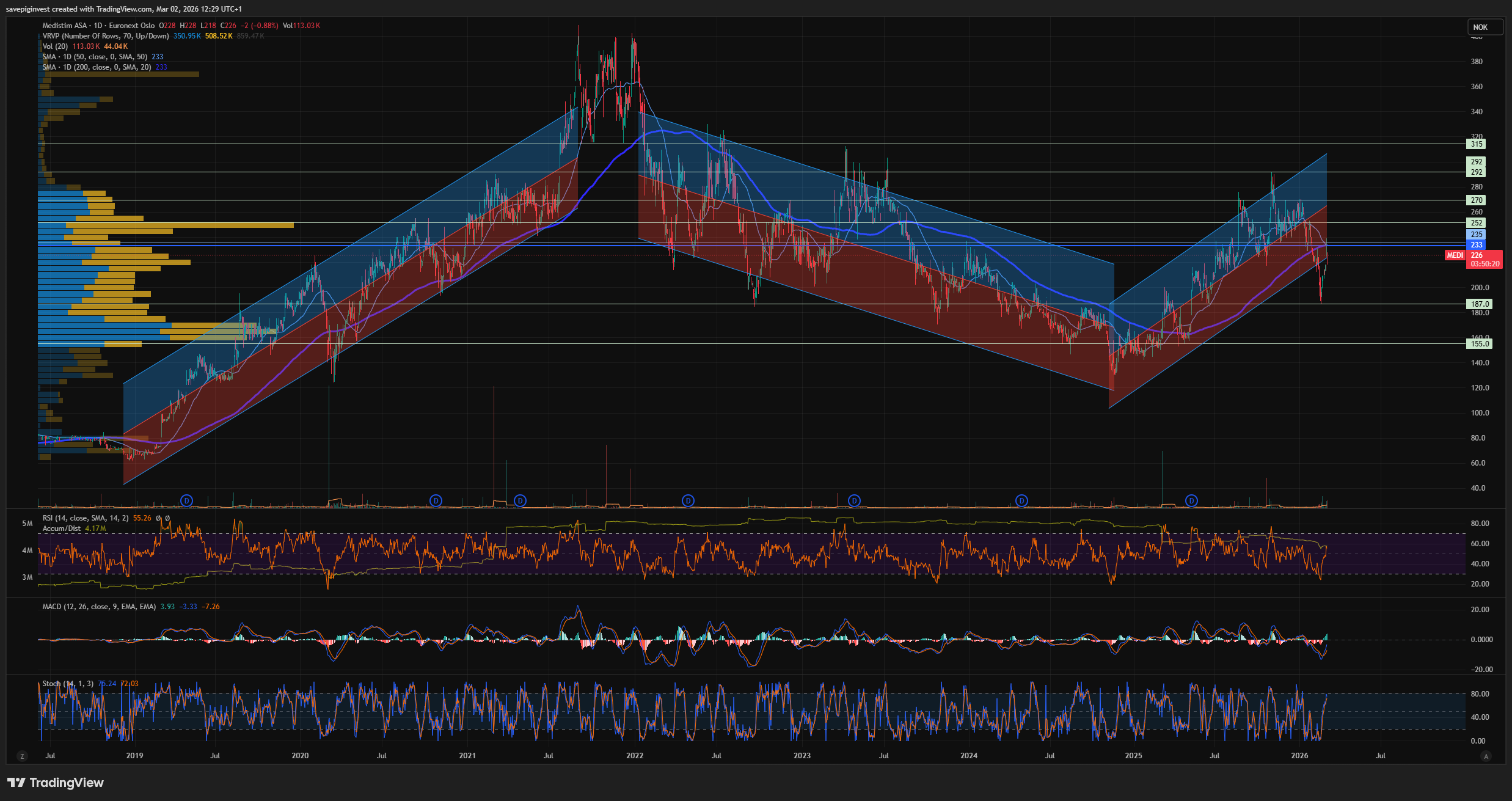The width and height of the screenshot is (1512, 801).
Task: Click the Z timezone icon bottom-left
Action: (23, 756)
